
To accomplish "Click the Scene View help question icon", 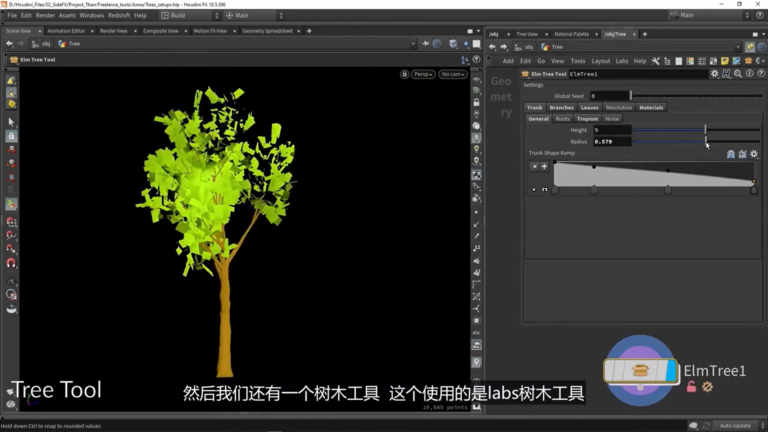I will click(477, 60).
